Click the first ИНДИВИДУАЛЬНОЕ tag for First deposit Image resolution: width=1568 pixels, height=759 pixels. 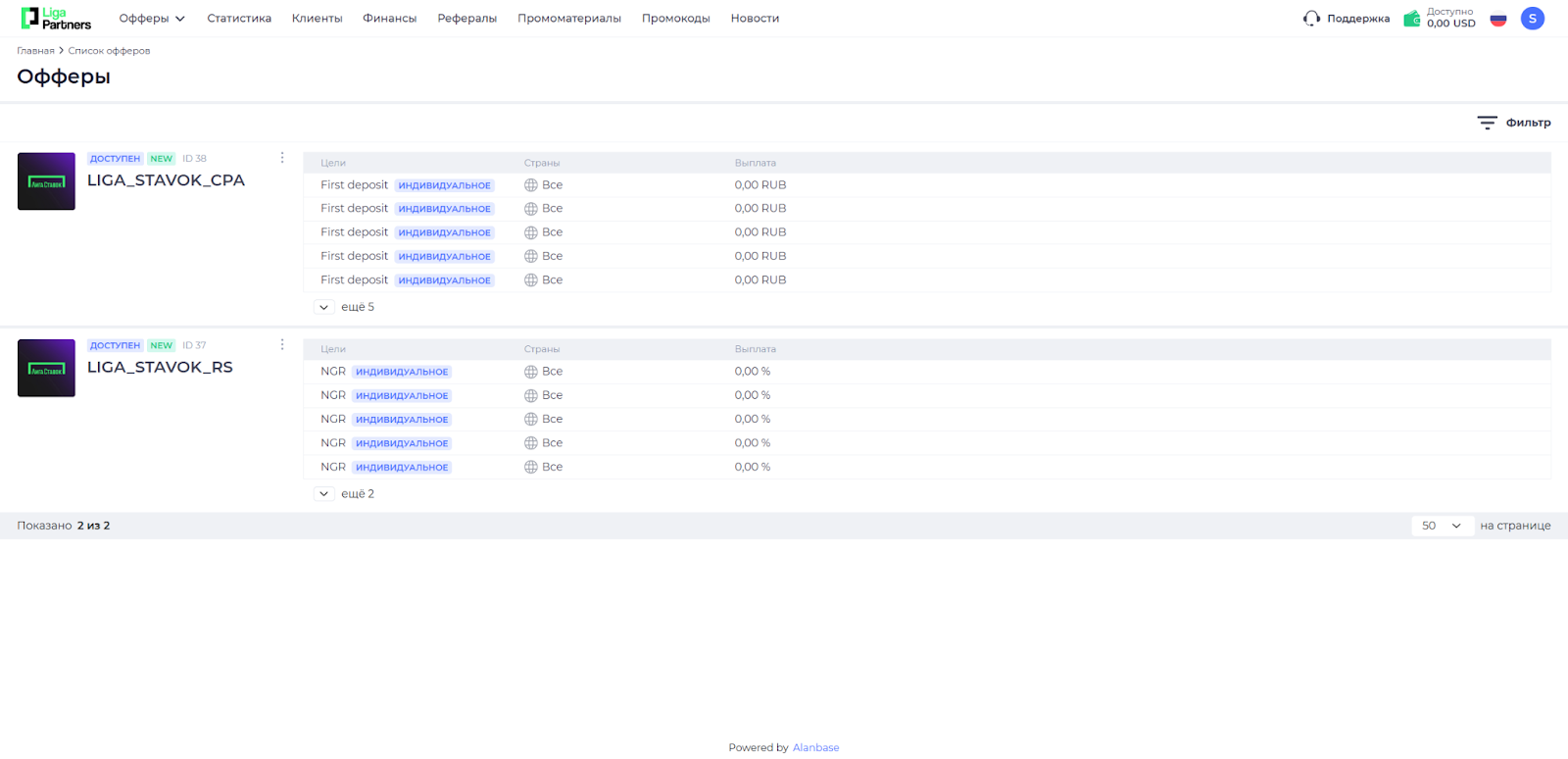(445, 185)
